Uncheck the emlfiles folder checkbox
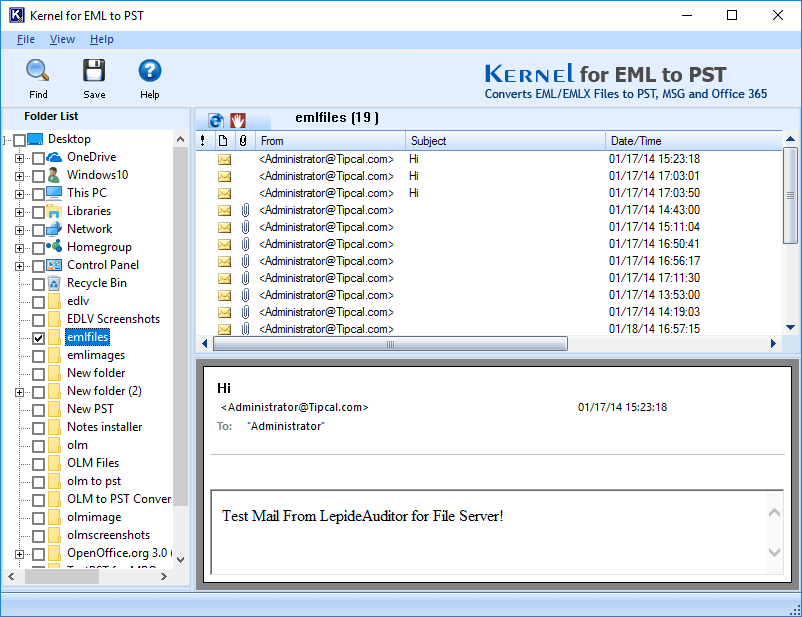 38,338
